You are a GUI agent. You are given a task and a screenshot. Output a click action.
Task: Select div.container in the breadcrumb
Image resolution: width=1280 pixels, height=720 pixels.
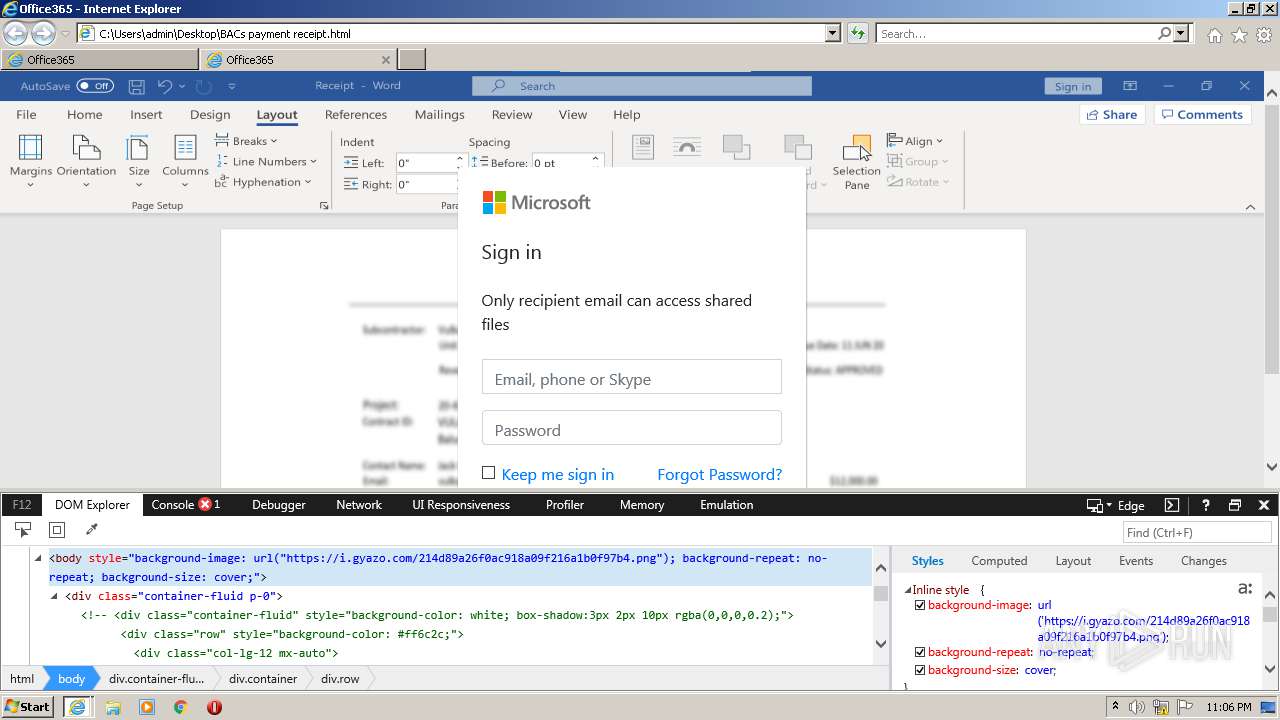263,678
